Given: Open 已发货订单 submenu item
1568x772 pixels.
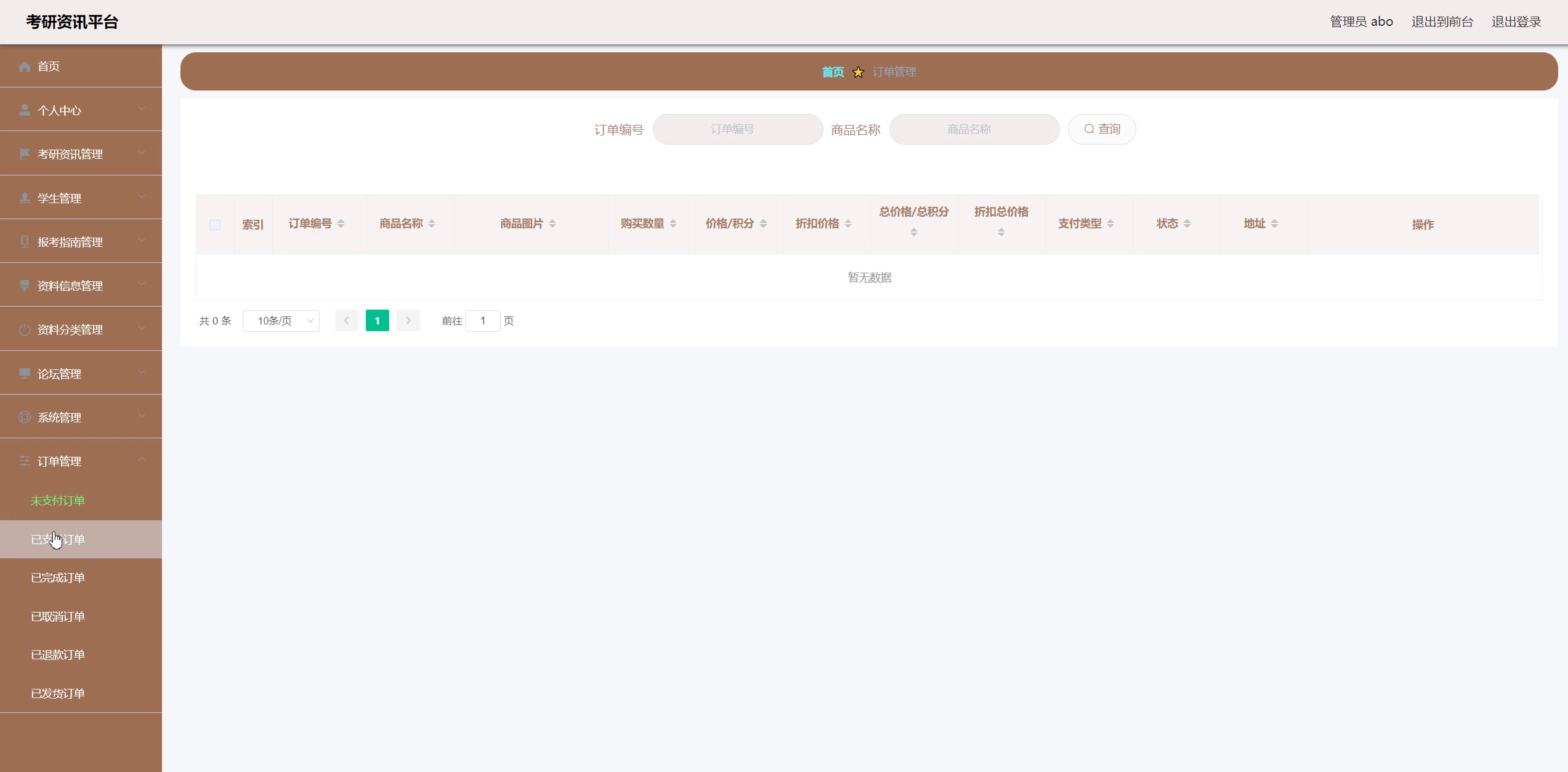Looking at the screenshot, I should pos(81,693).
